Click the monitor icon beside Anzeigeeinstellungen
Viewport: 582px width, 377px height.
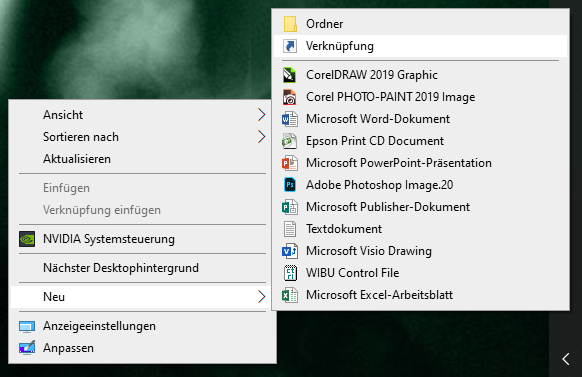(x=27, y=326)
